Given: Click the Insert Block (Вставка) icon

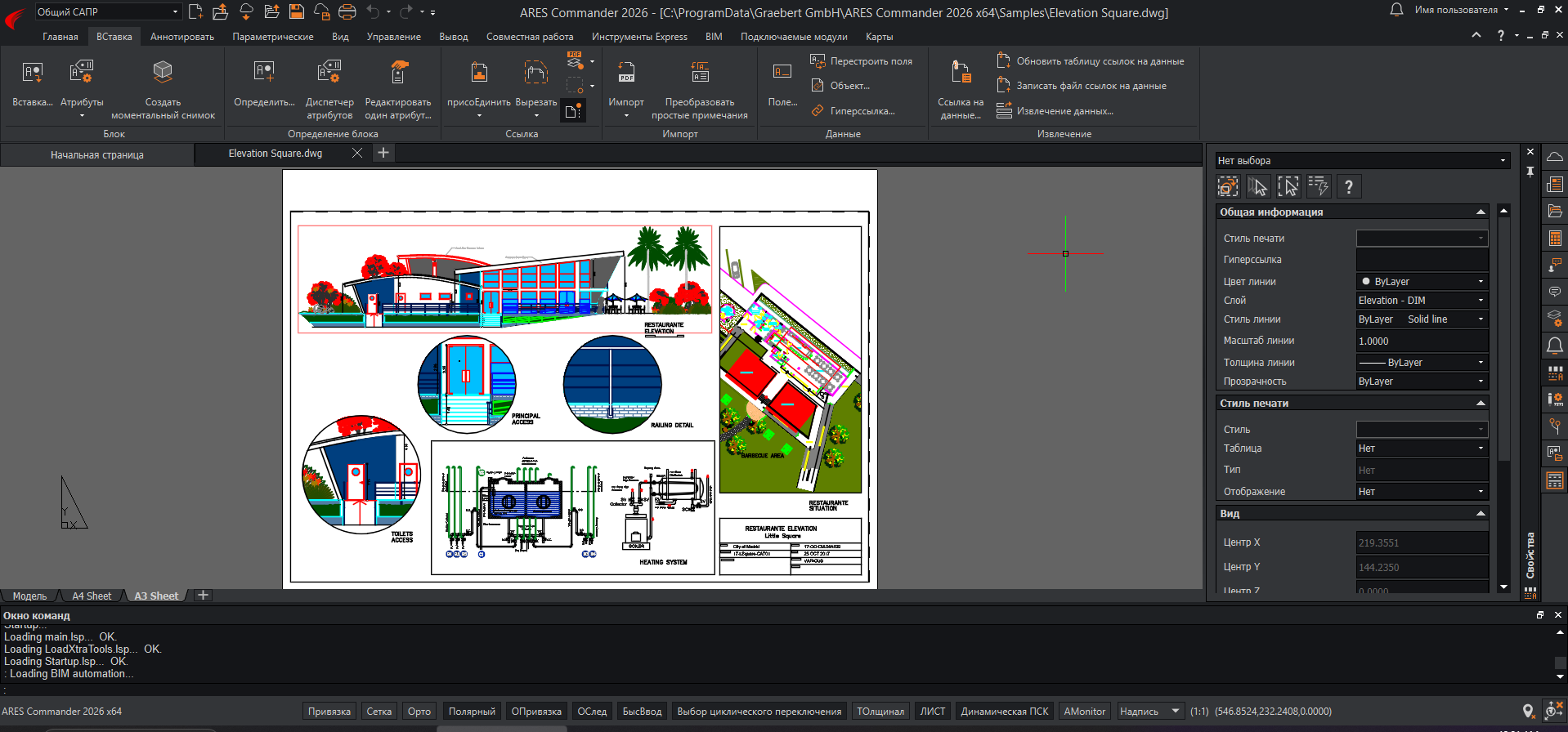Looking at the screenshot, I should 32,74.
